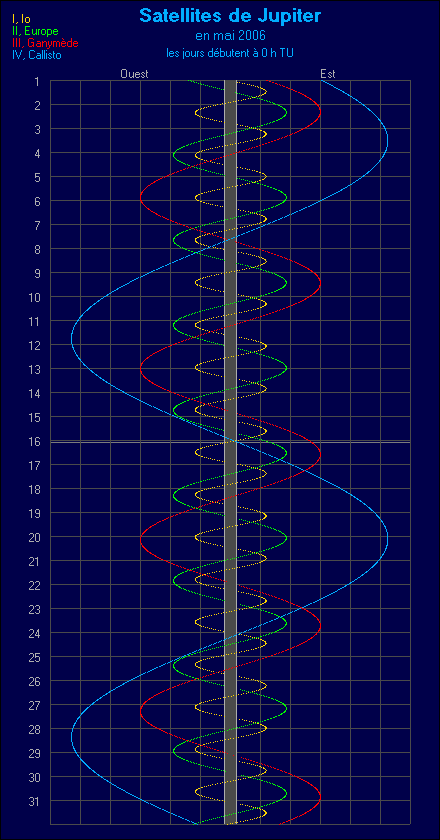Click day 28 on the date axis
This screenshot has width=440, height=840.
pyautogui.click(x=34, y=729)
